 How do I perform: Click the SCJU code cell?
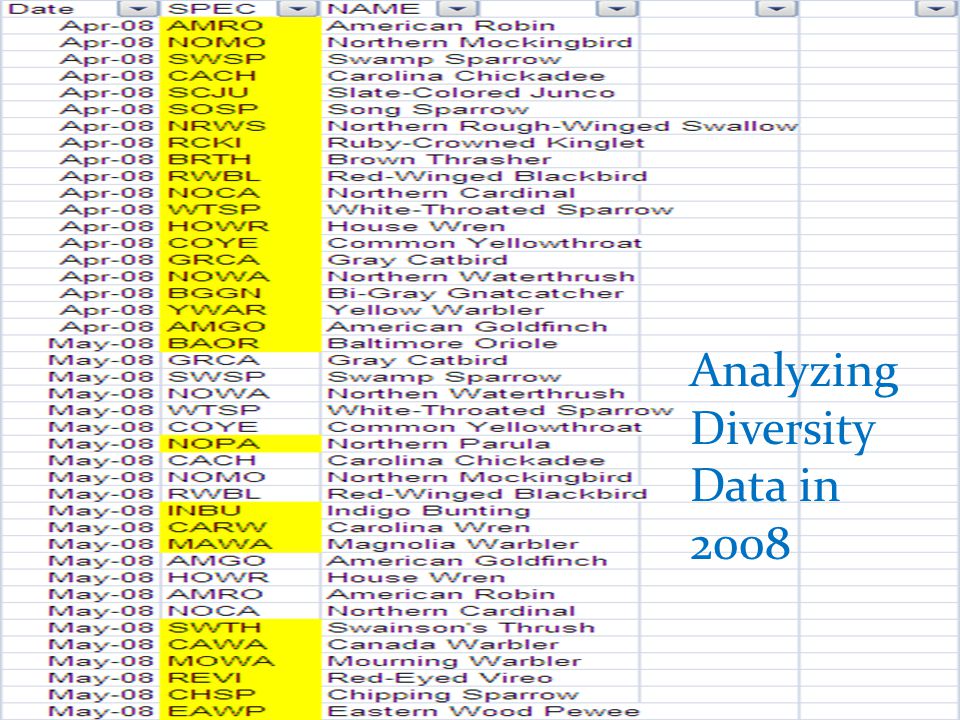[x=240, y=92]
